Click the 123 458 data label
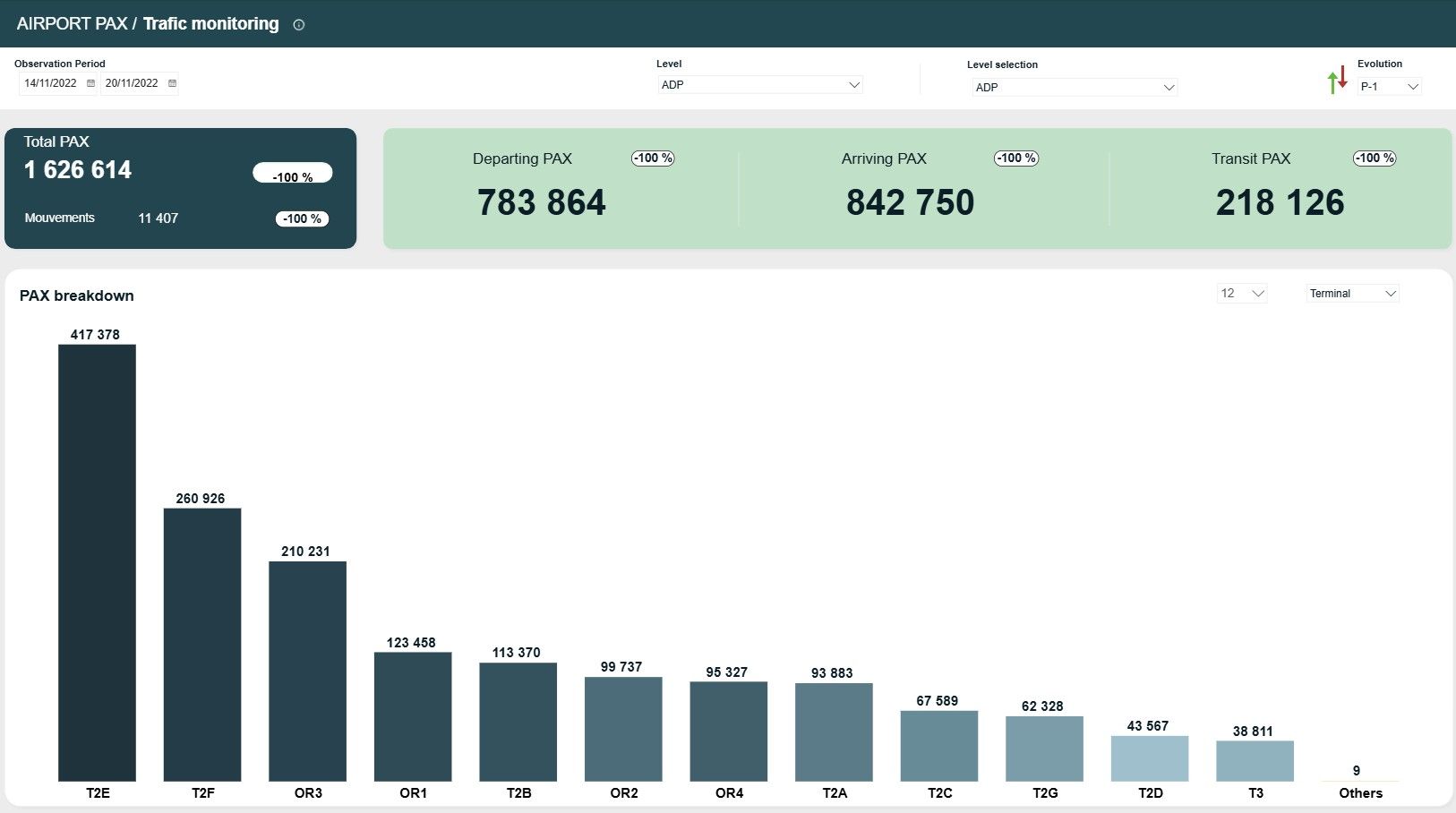The image size is (1456, 813). pos(411,643)
